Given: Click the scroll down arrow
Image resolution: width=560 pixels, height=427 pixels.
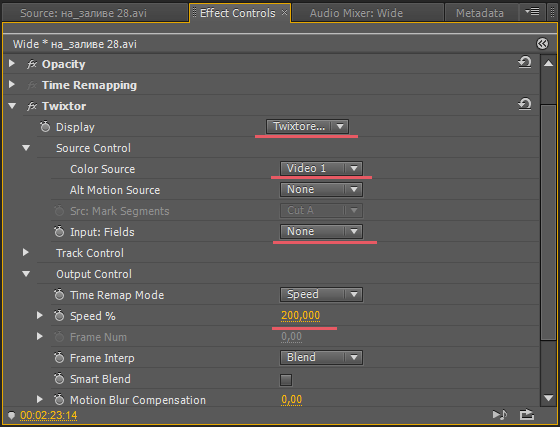Looking at the screenshot, I should [548, 397].
